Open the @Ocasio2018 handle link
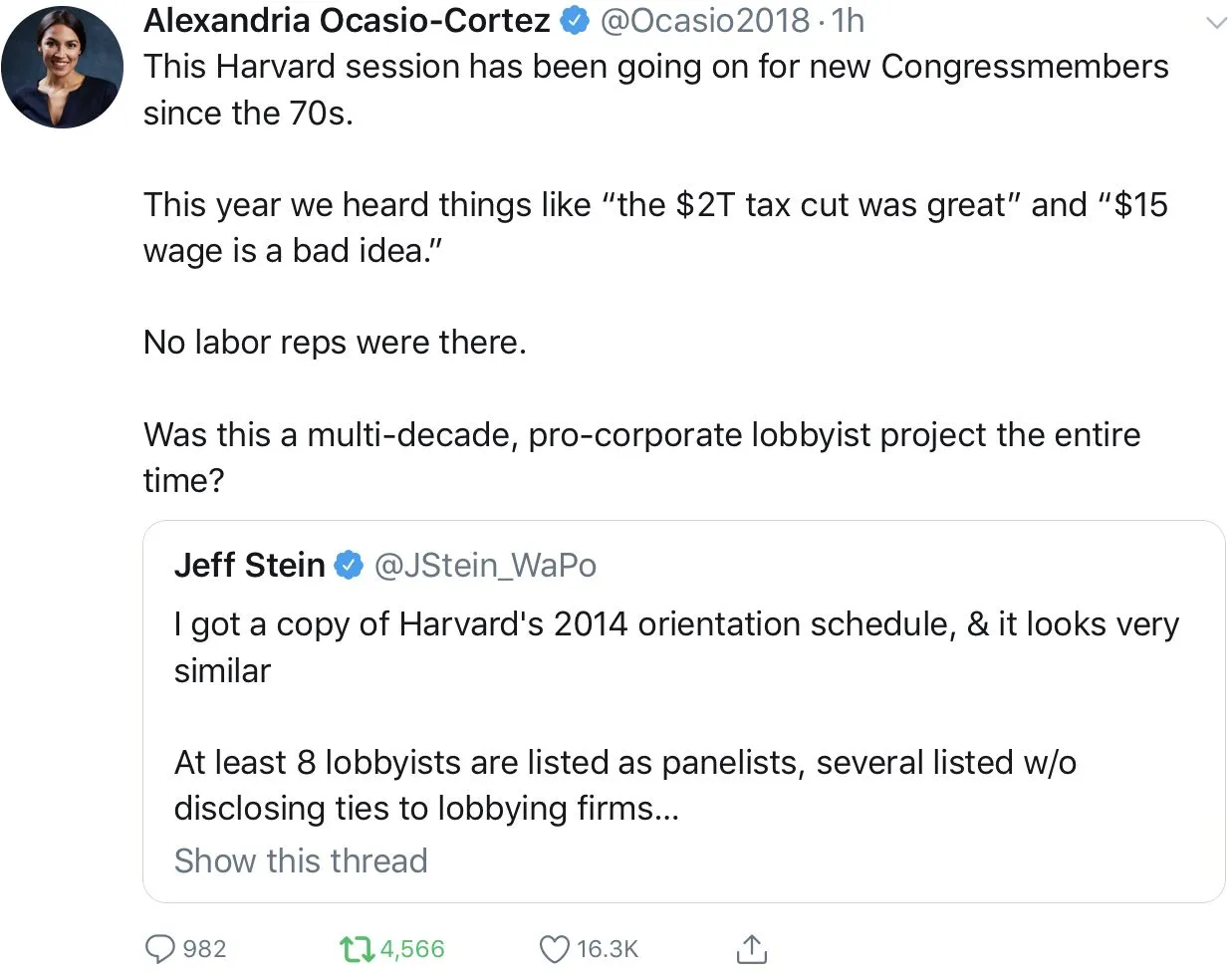The image size is (1232, 979). [x=705, y=20]
